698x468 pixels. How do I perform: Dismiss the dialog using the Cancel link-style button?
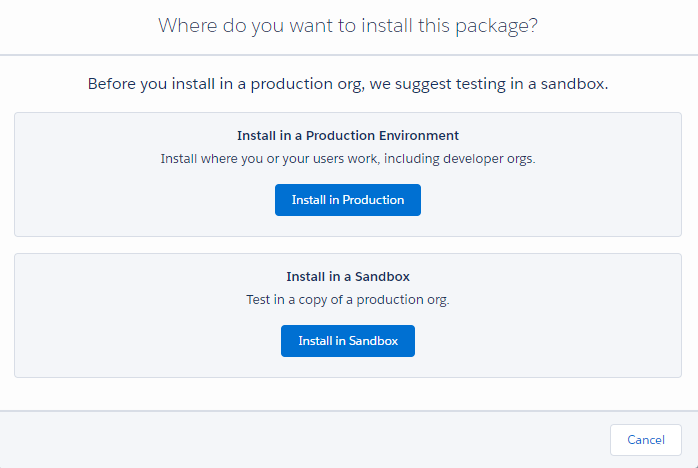[x=645, y=440]
